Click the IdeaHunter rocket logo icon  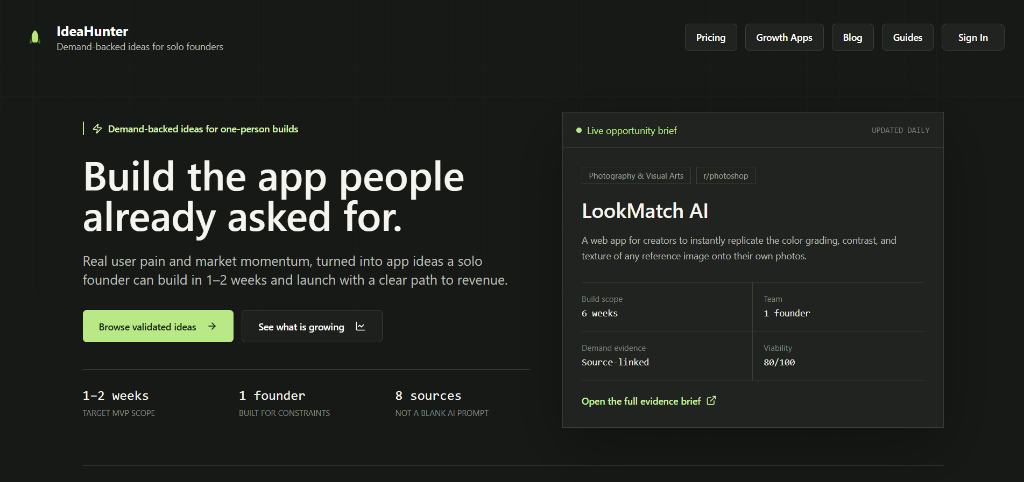(35, 37)
